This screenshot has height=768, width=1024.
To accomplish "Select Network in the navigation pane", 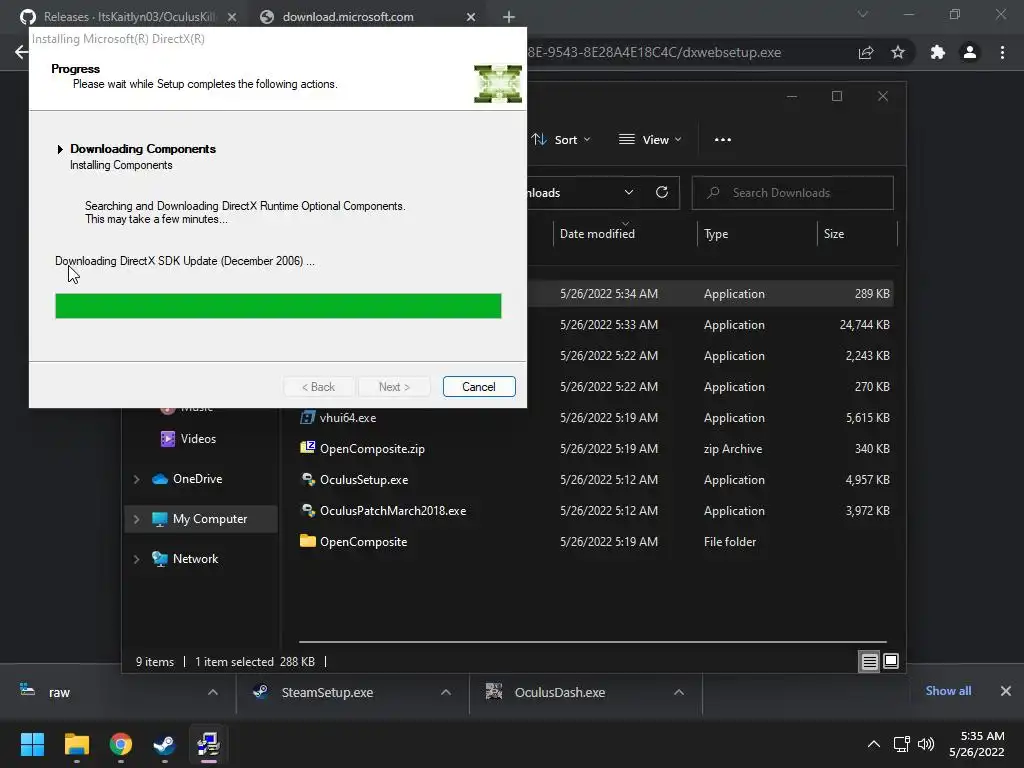I will tap(195, 559).
